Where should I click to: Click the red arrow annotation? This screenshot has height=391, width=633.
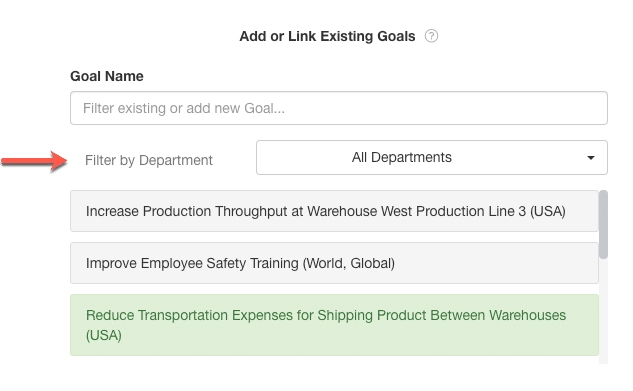pyautogui.click(x=34, y=161)
